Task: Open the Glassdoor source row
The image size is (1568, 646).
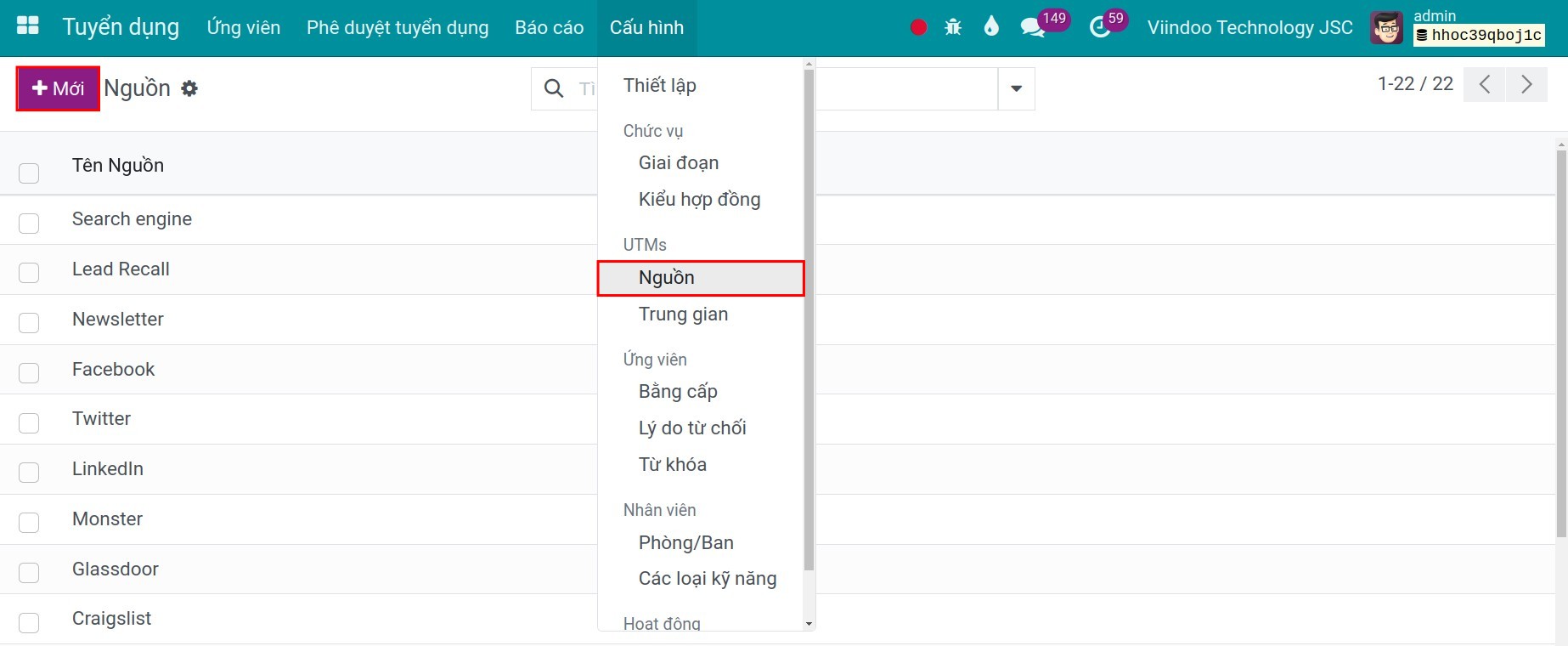Action: pyautogui.click(x=777, y=569)
